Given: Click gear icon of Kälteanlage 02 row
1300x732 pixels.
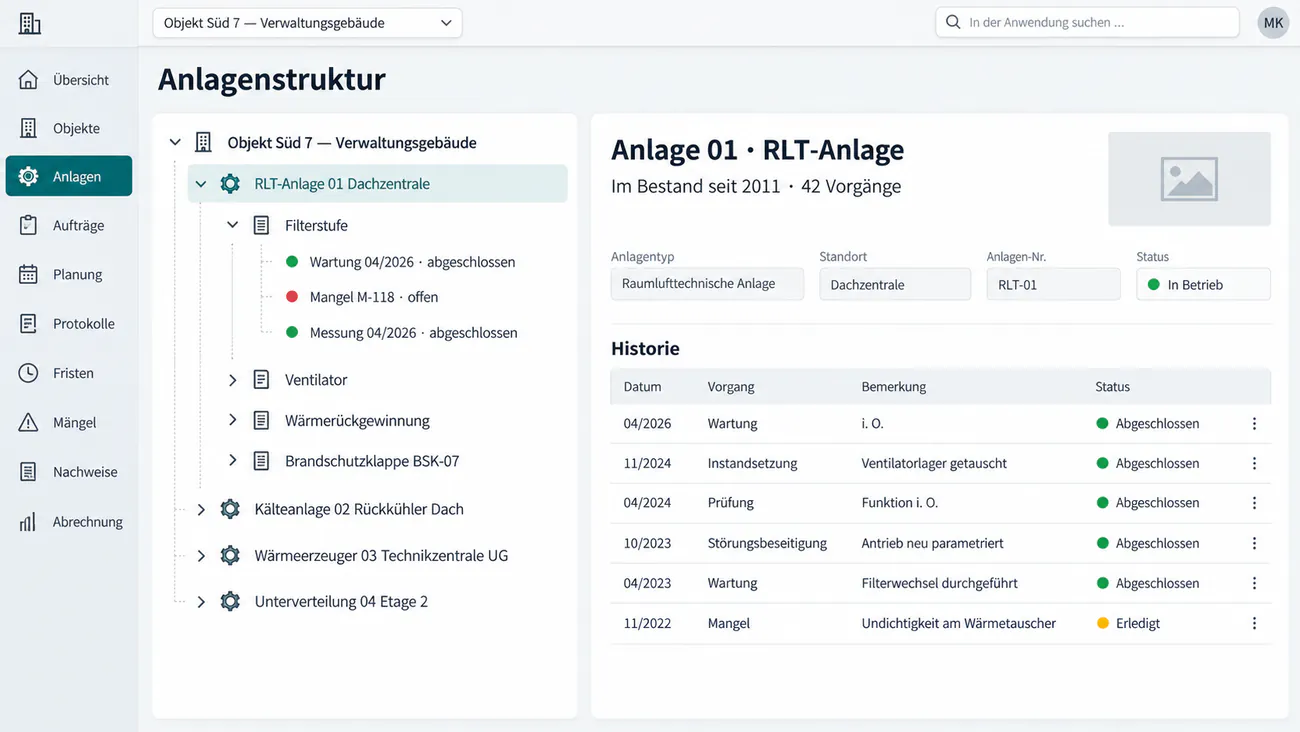Looking at the screenshot, I should pos(230,509).
